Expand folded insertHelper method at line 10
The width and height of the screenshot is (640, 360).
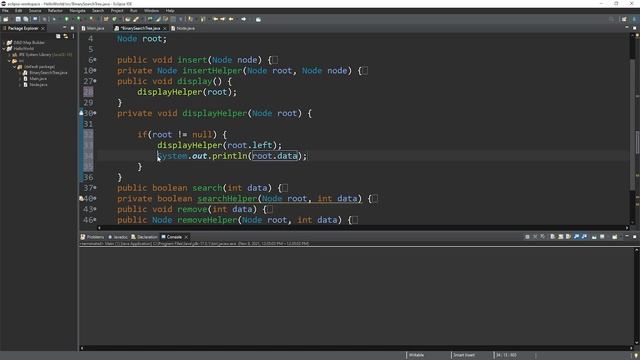(95, 71)
